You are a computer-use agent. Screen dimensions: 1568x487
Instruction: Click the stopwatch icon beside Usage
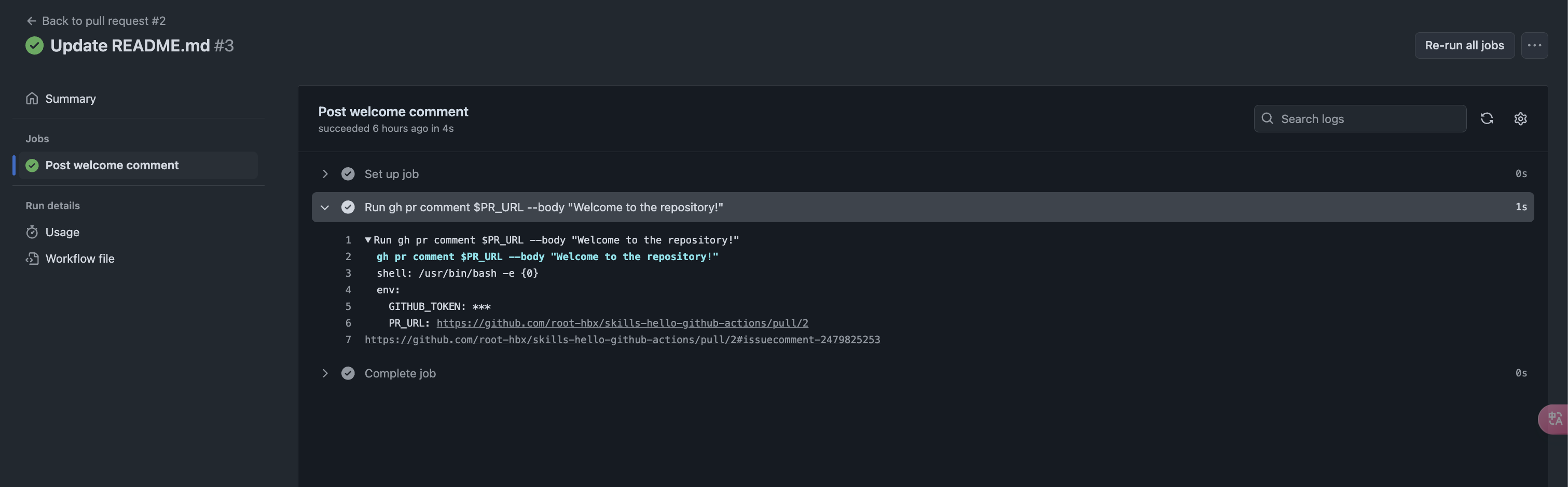click(x=32, y=232)
